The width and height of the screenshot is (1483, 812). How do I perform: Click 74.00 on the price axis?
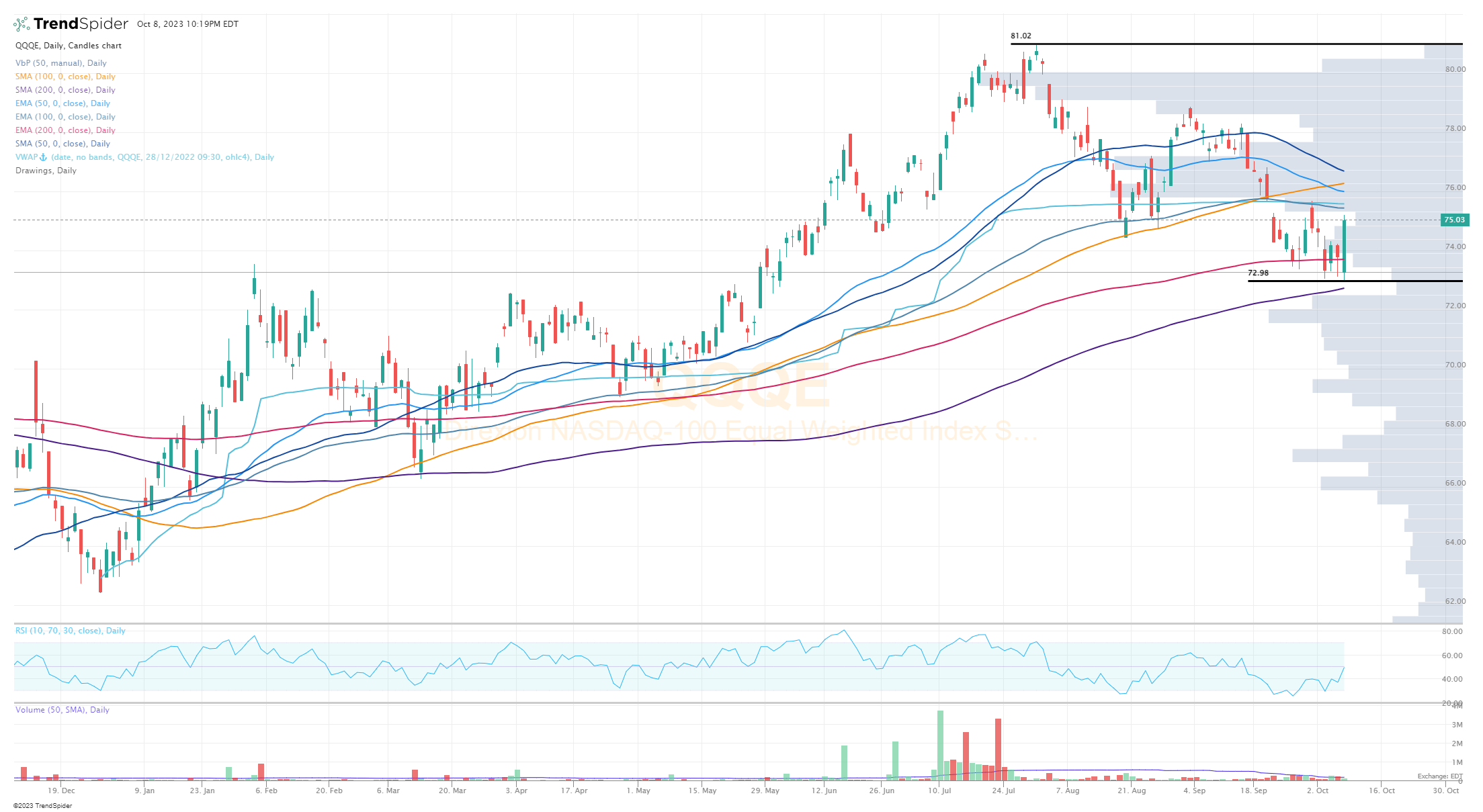coord(1455,246)
